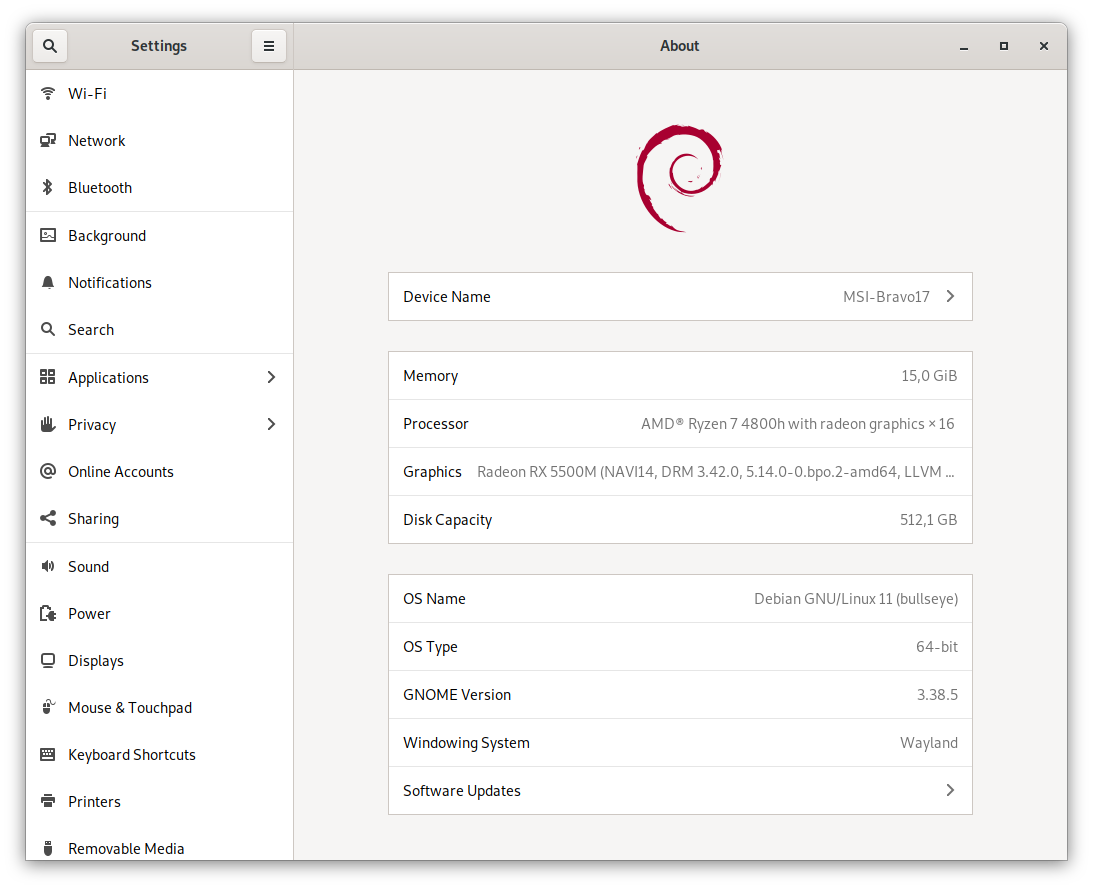Click the Notifications bell icon

[47, 282]
